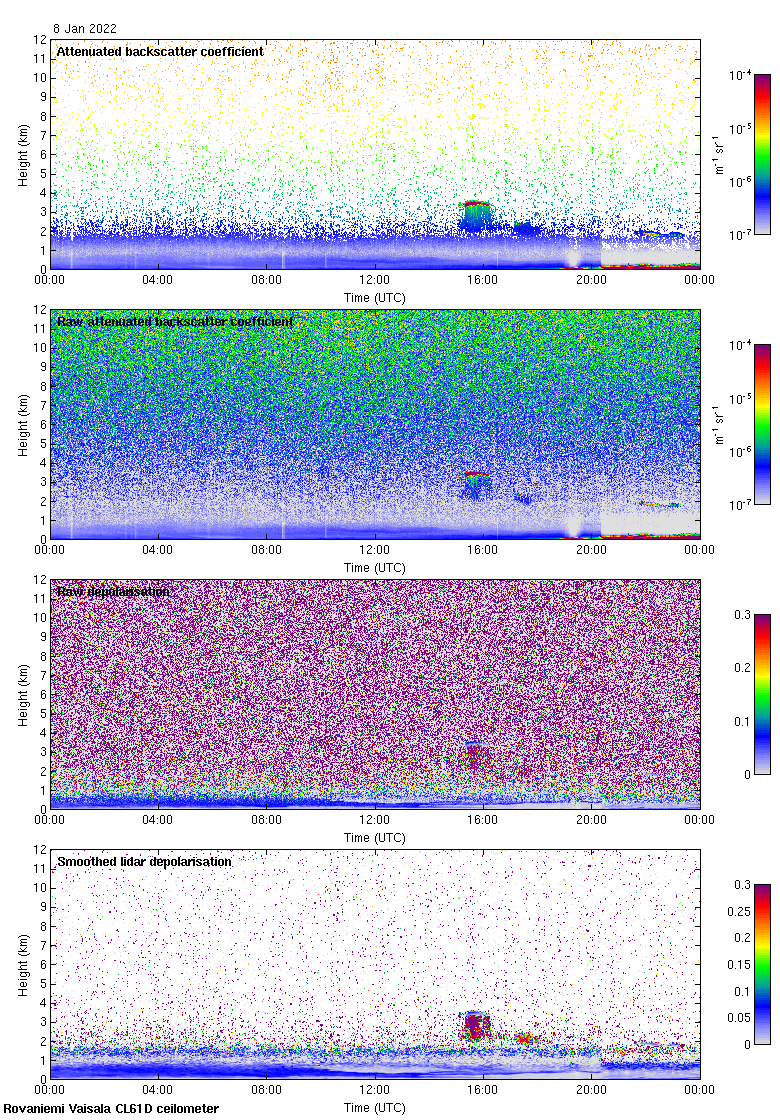Click the attenuated backscatter panel's colour bar
This screenshot has width=780, height=1120.
point(762,154)
